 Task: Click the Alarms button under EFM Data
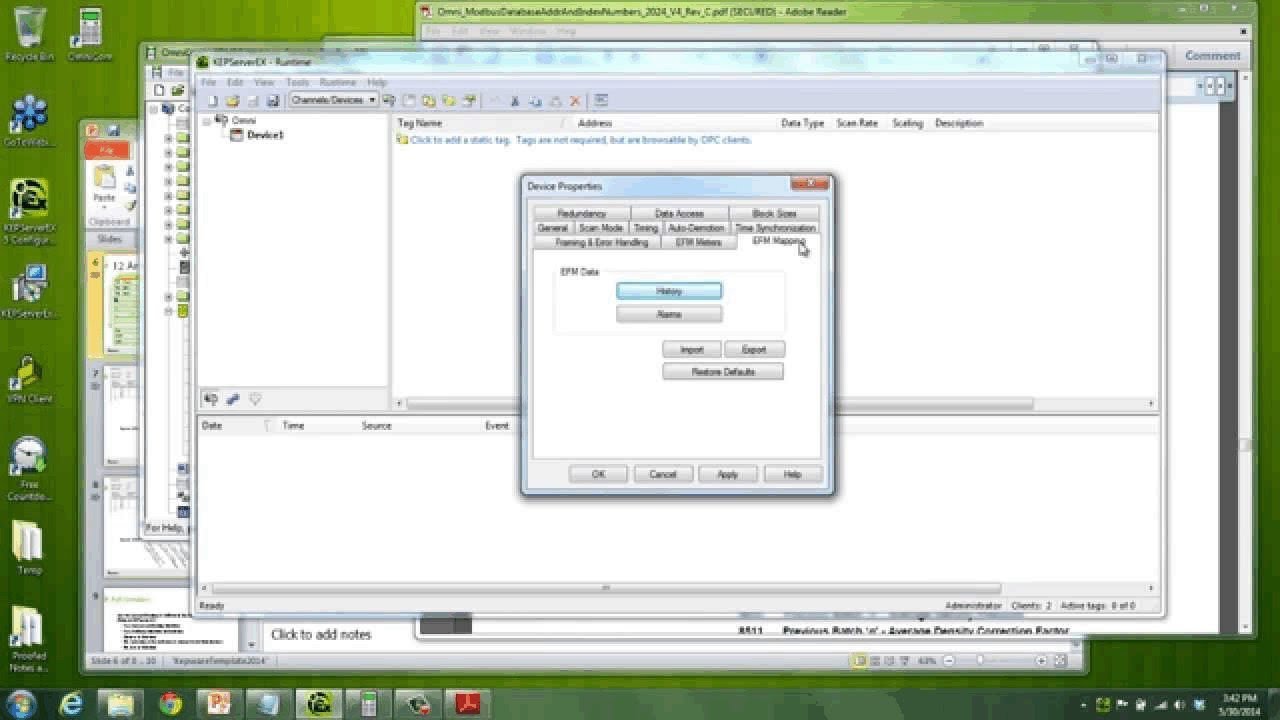[669, 314]
